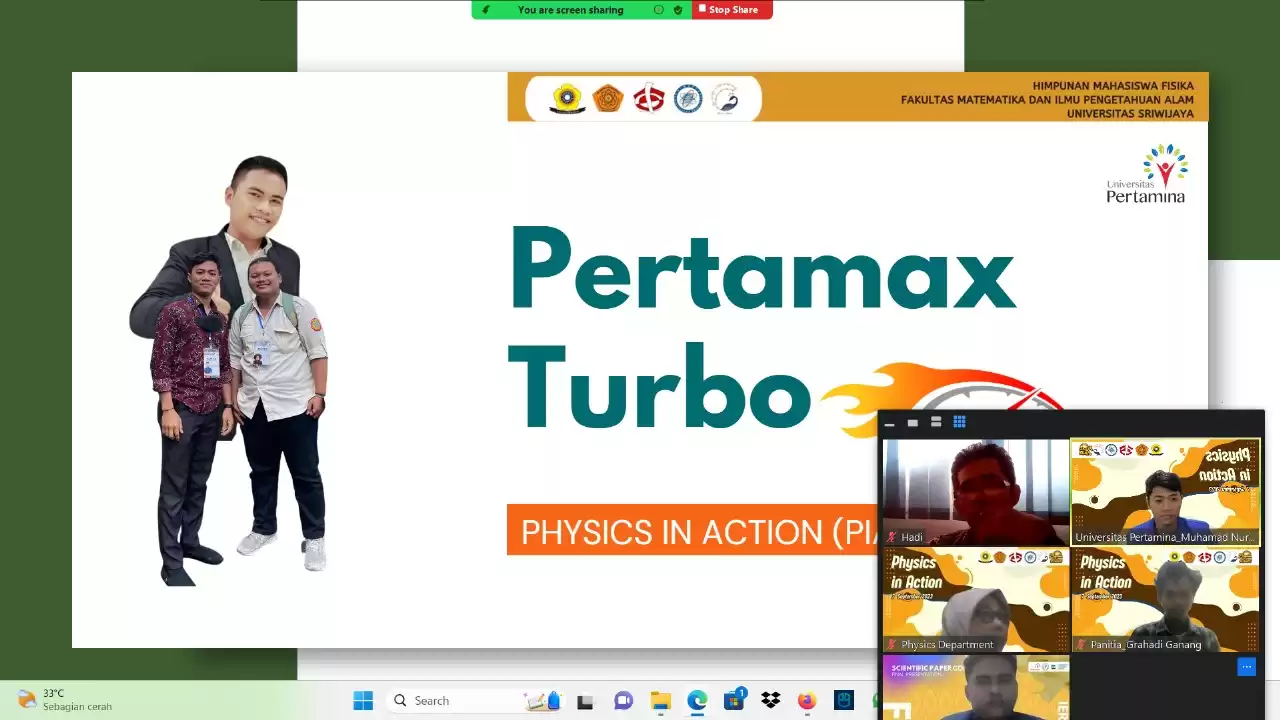This screenshot has height=720, width=1280.
Task: Select Universitas Pertamina_Muhamad Nur video tile
Action: [1165, 490]
